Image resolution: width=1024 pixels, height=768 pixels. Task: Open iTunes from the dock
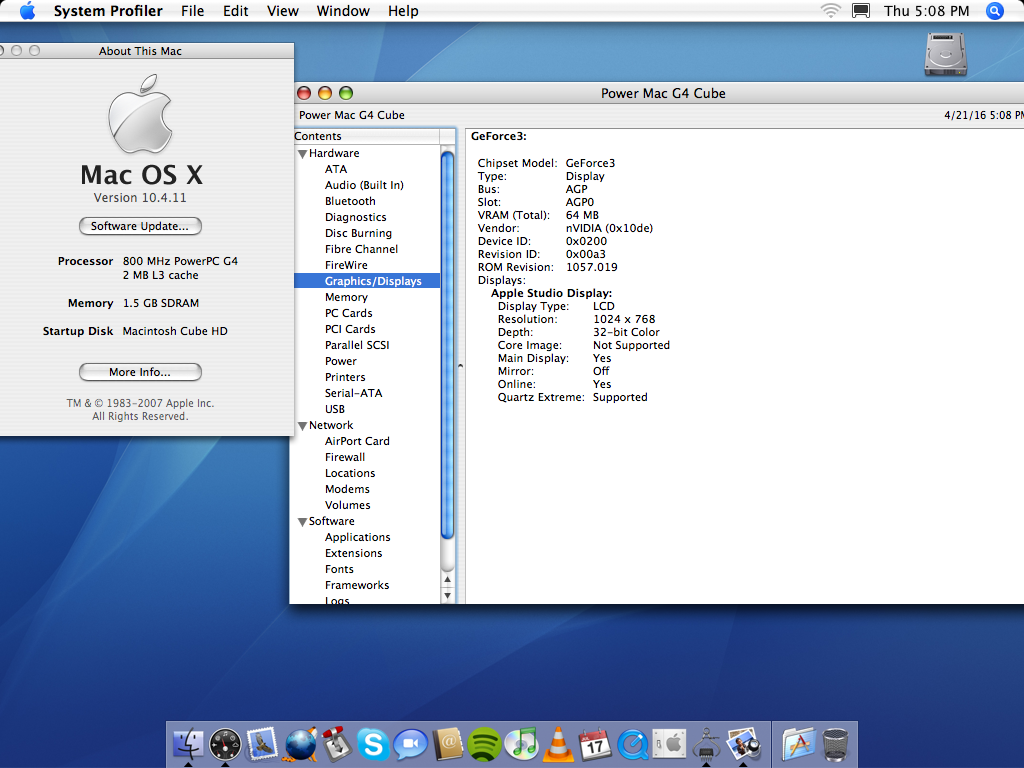pos(521,744)
